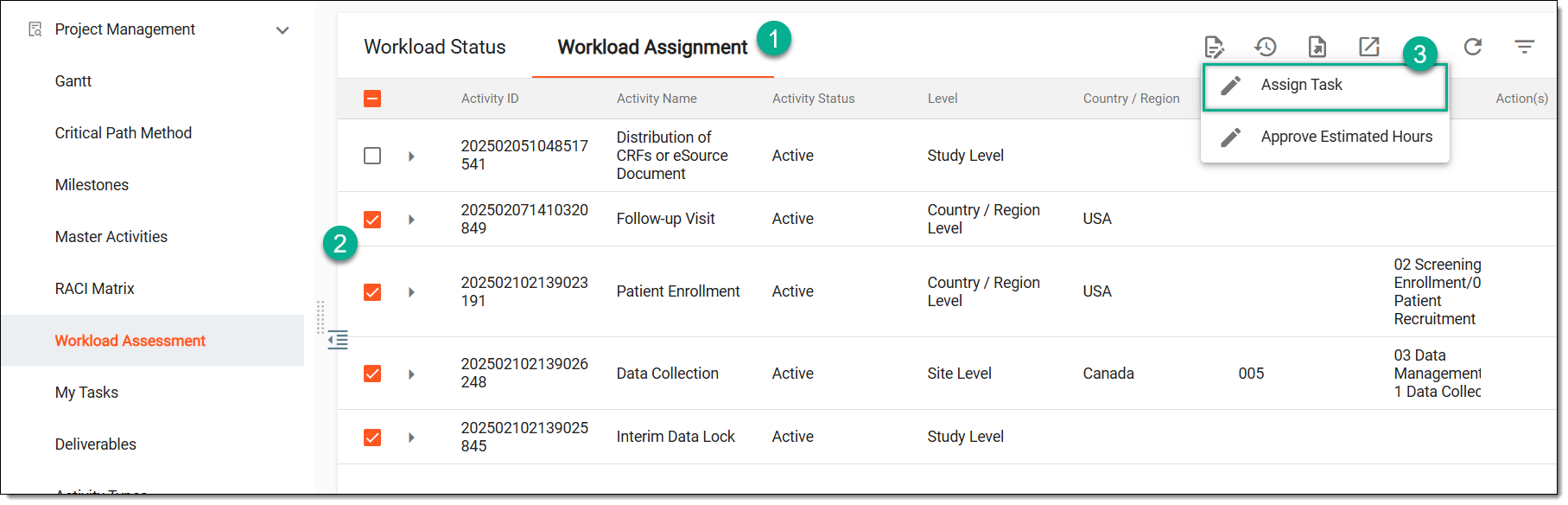1568x505 pixels.
Task: Click activity ID 202502102139026248
Action: [524, 373]
